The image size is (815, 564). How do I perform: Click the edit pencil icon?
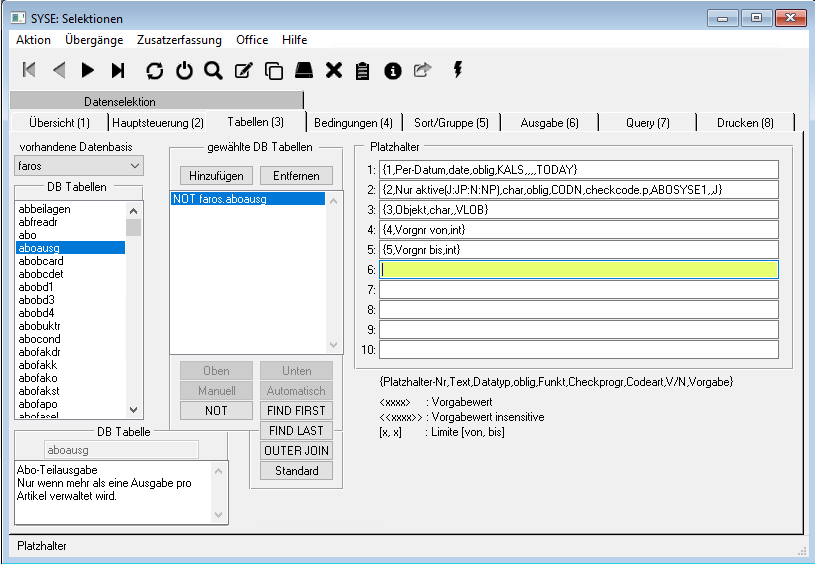[243, 70]
